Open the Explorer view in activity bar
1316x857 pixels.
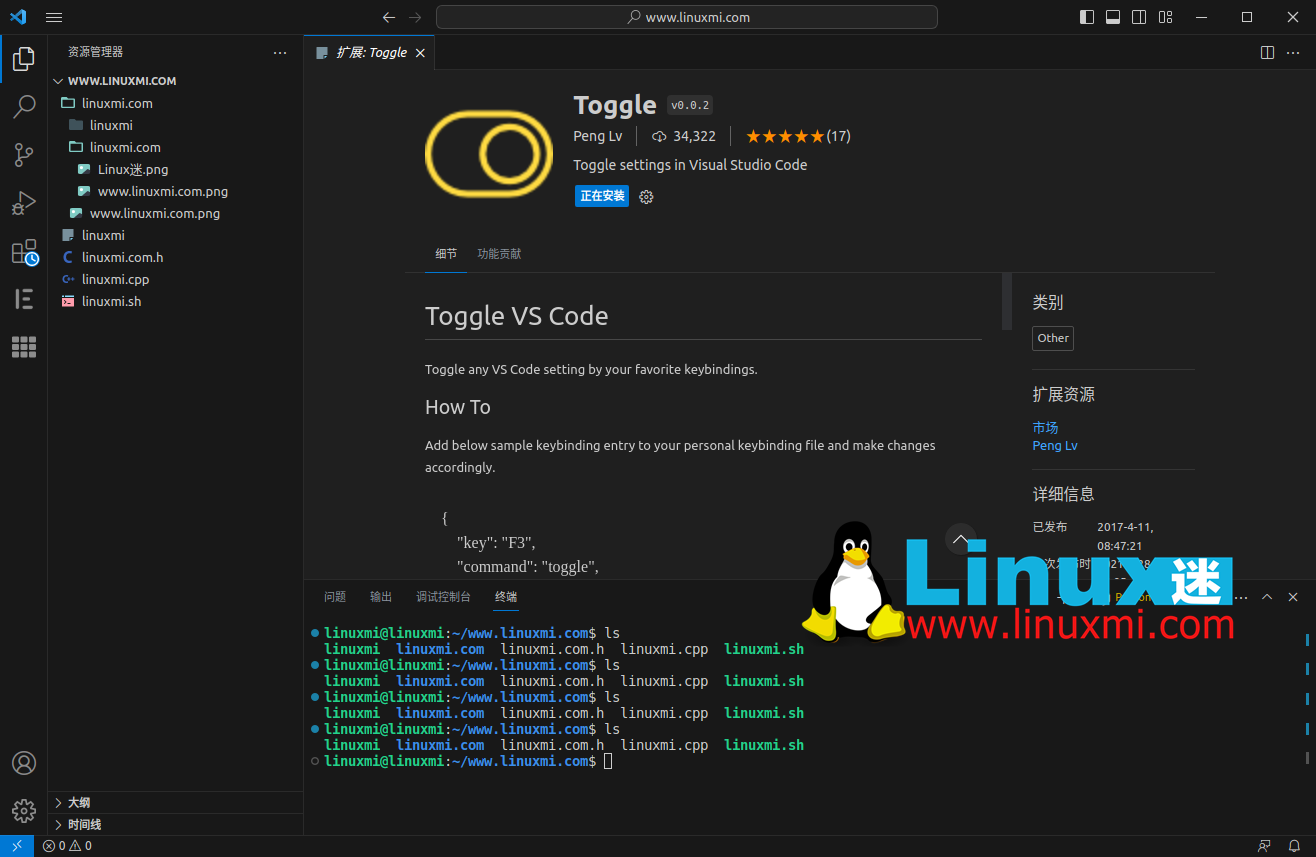click(24, 60)
